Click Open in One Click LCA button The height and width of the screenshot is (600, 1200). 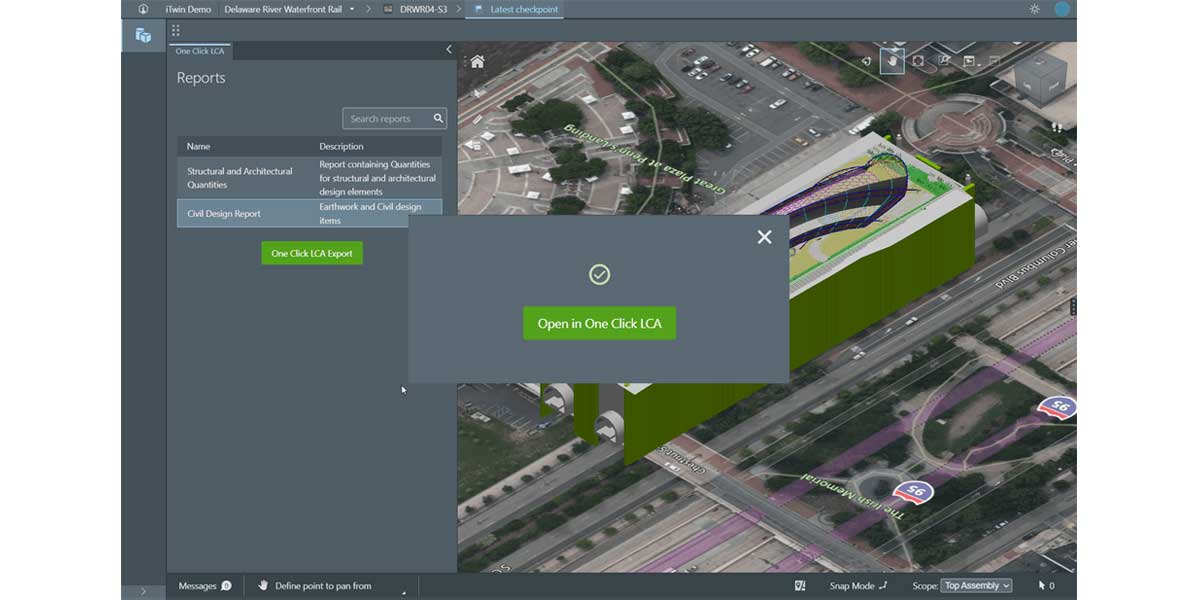599,324
